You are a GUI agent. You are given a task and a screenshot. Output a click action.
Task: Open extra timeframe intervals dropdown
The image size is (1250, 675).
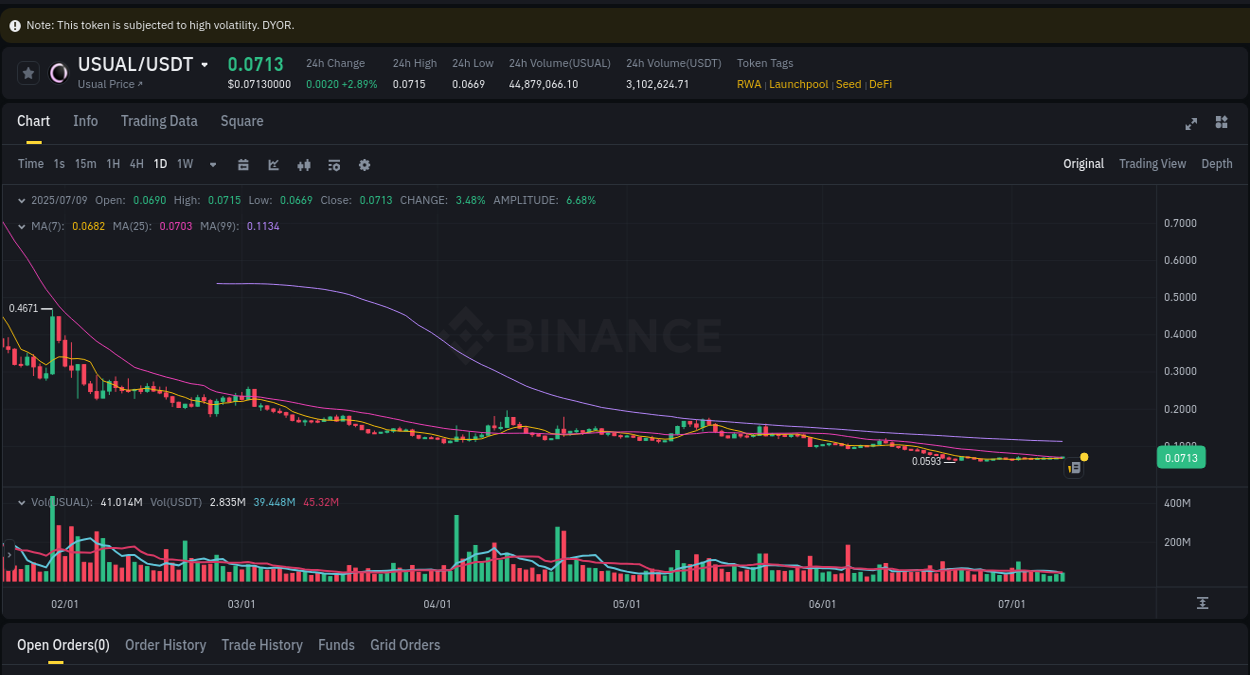(212, 164)
